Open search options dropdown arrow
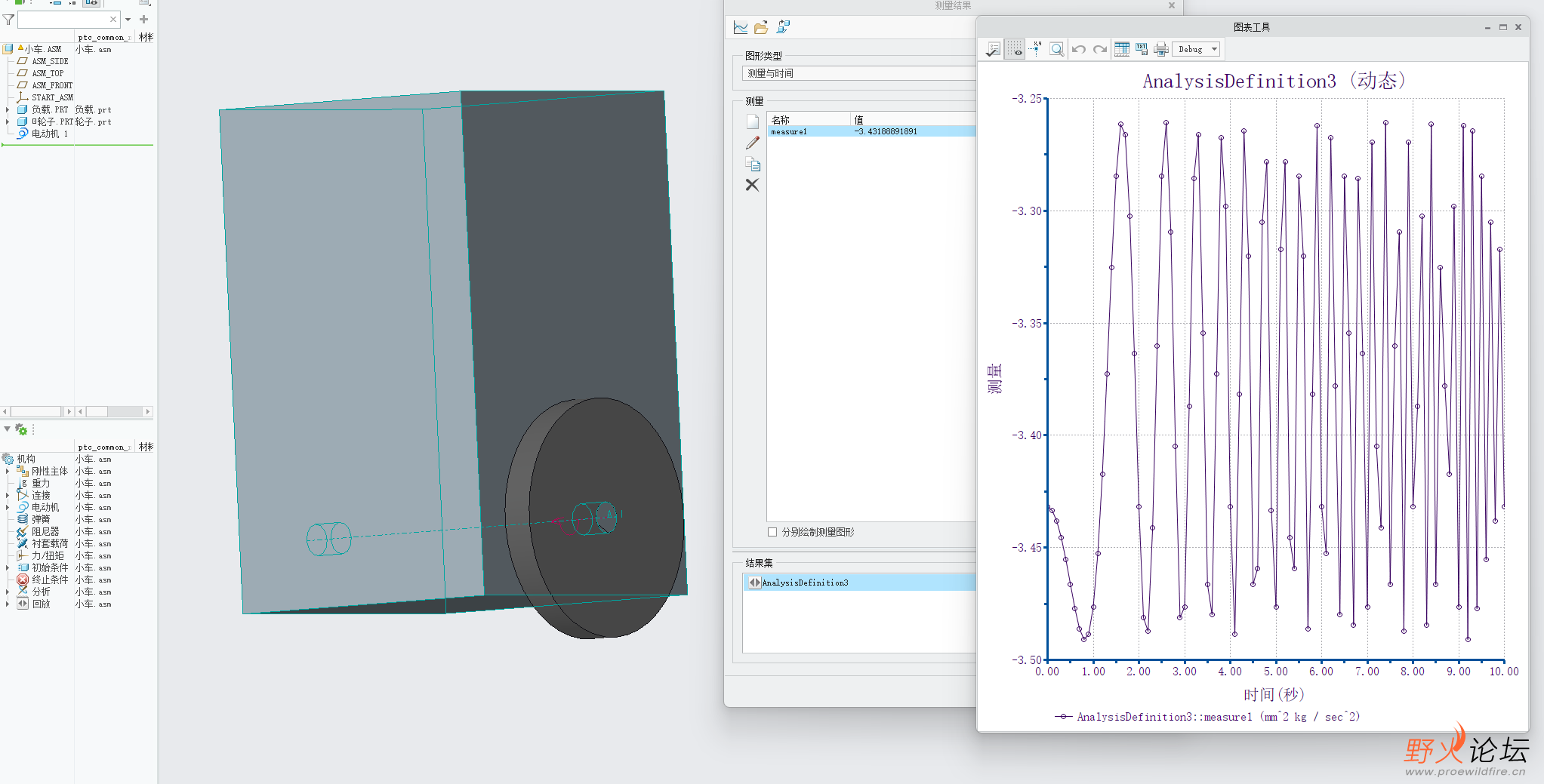This screenshot has height=784, width=1544. [128, 20]
